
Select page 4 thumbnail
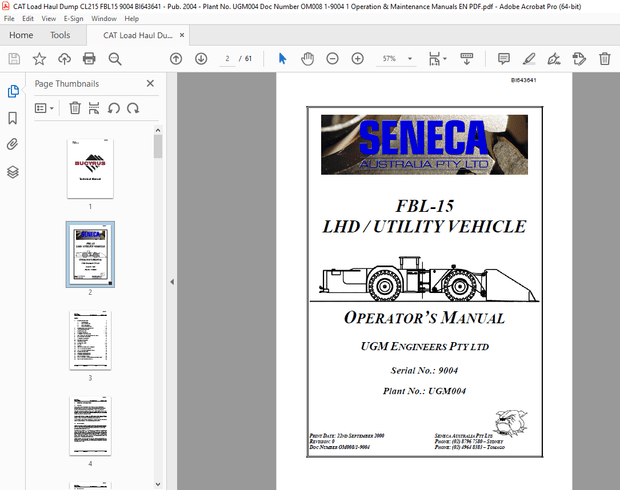(90, 426)
